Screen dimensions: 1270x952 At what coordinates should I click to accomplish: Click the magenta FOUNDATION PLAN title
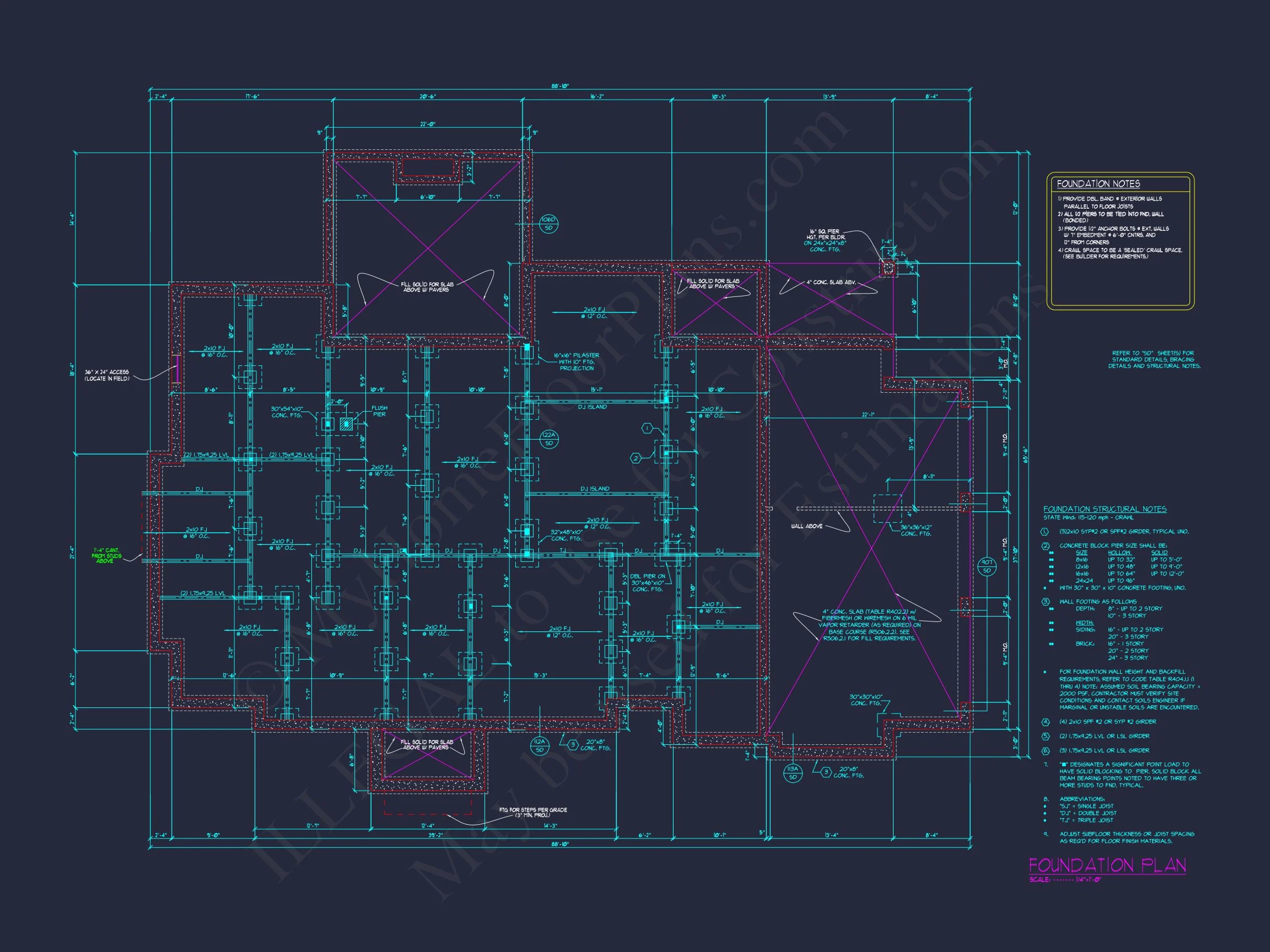1106,865
